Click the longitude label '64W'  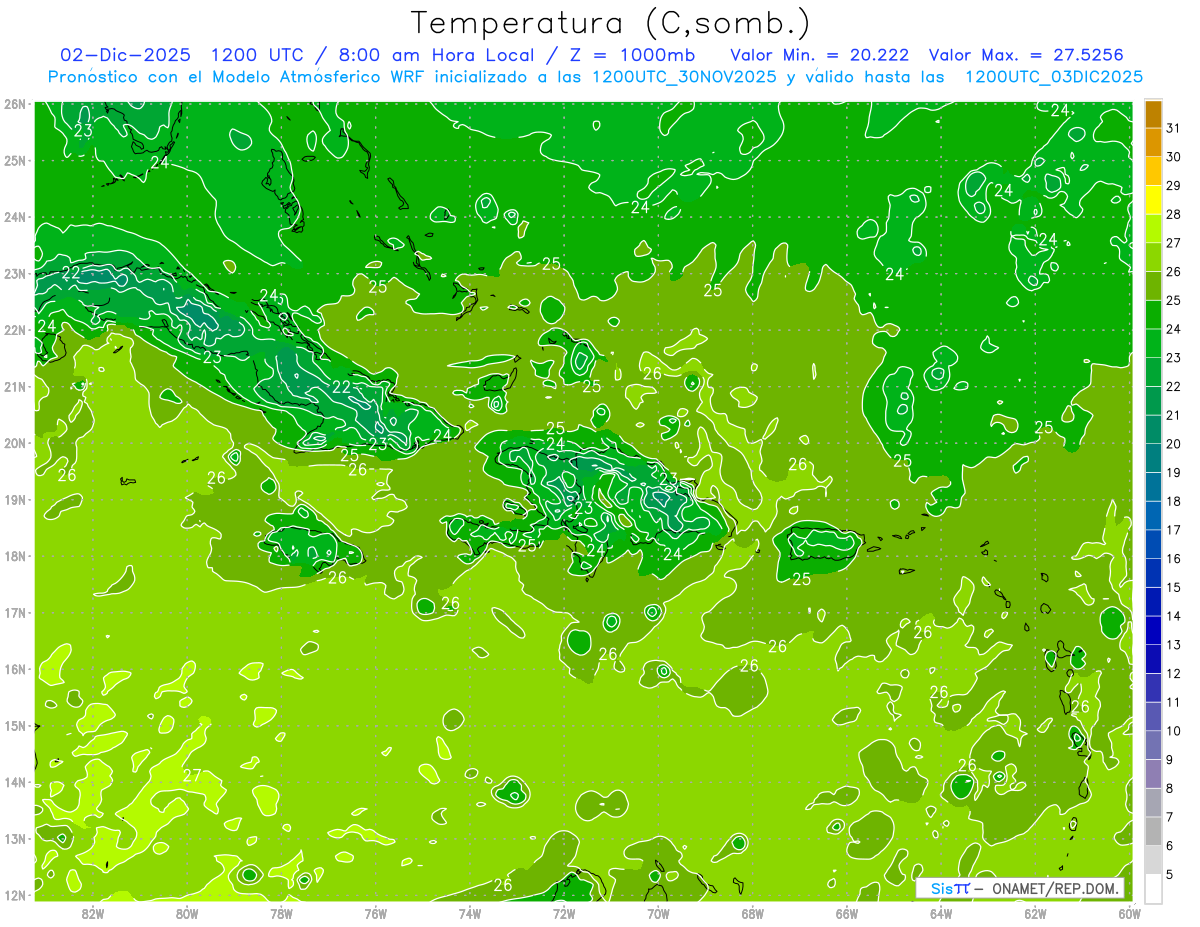click(941, 912)
